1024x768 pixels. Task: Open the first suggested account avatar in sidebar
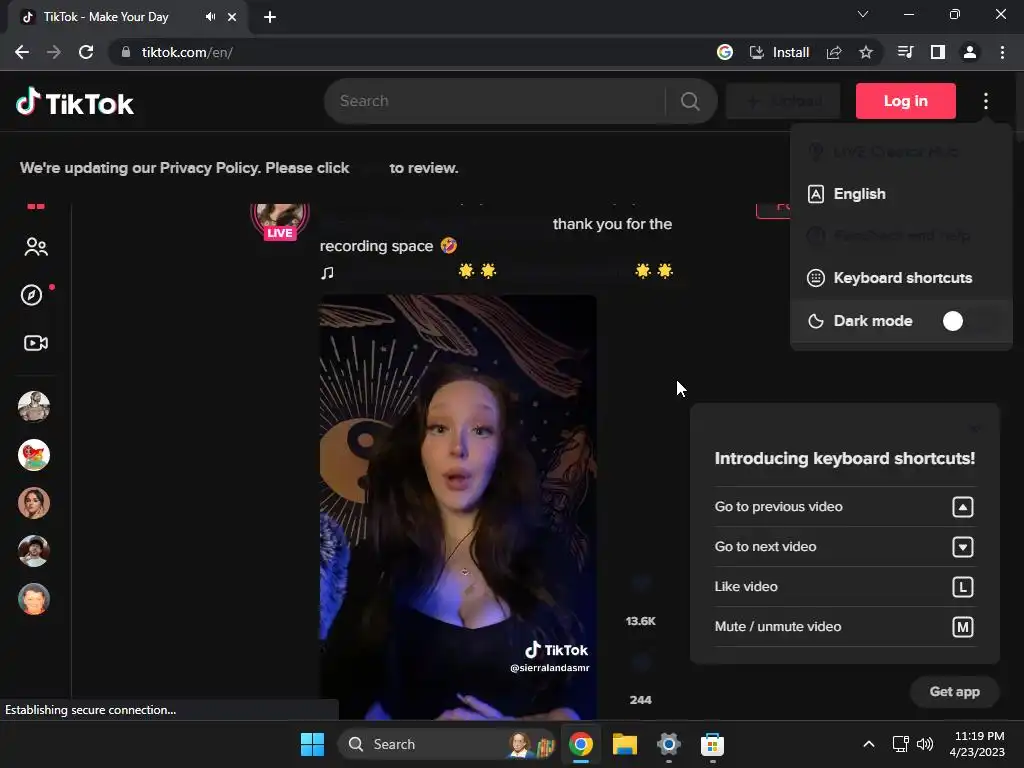pyautogui.click(x=34, y=407)
